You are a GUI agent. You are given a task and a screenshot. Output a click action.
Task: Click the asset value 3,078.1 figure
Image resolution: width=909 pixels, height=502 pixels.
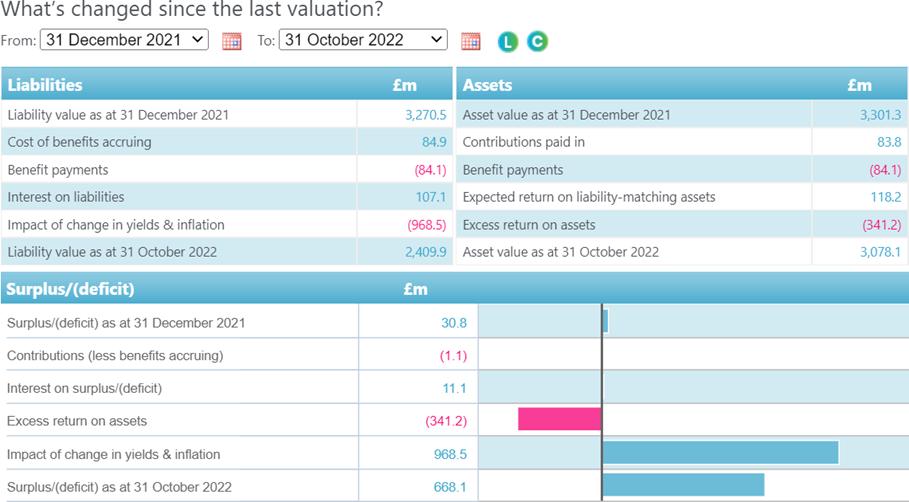[880, 252]
